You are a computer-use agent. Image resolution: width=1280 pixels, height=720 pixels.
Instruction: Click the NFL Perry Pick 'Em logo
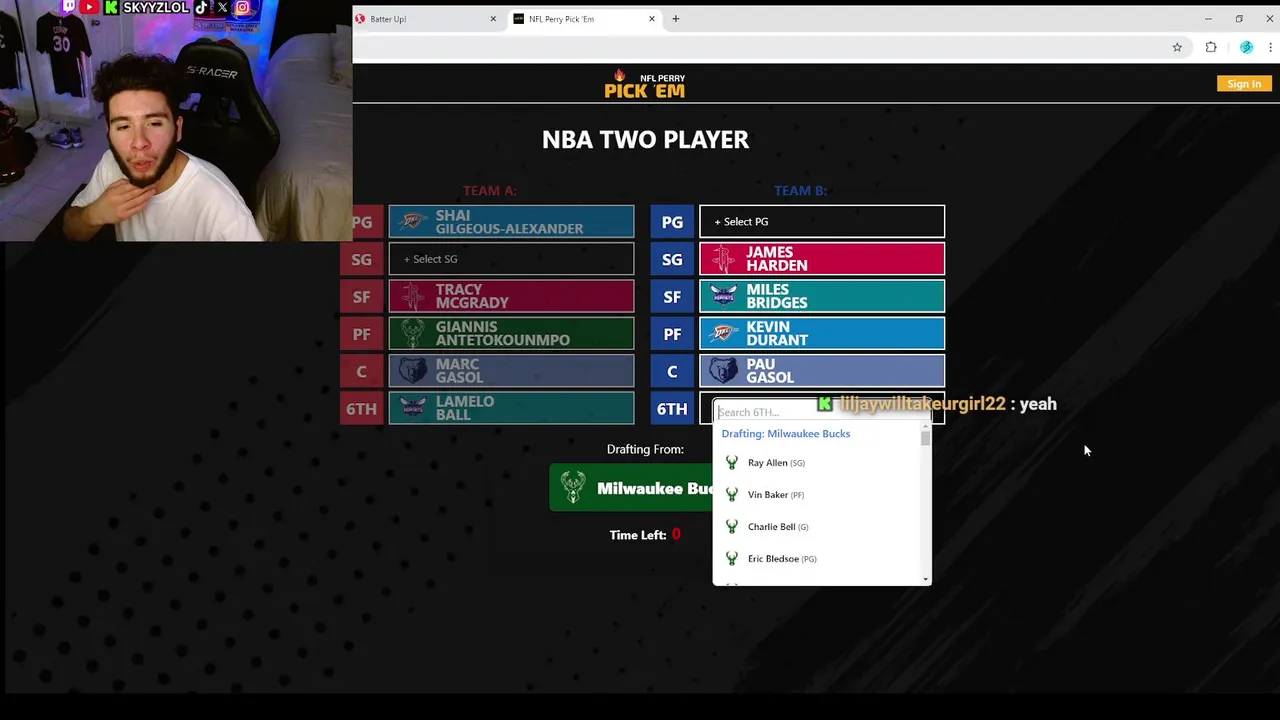(645, 84)
